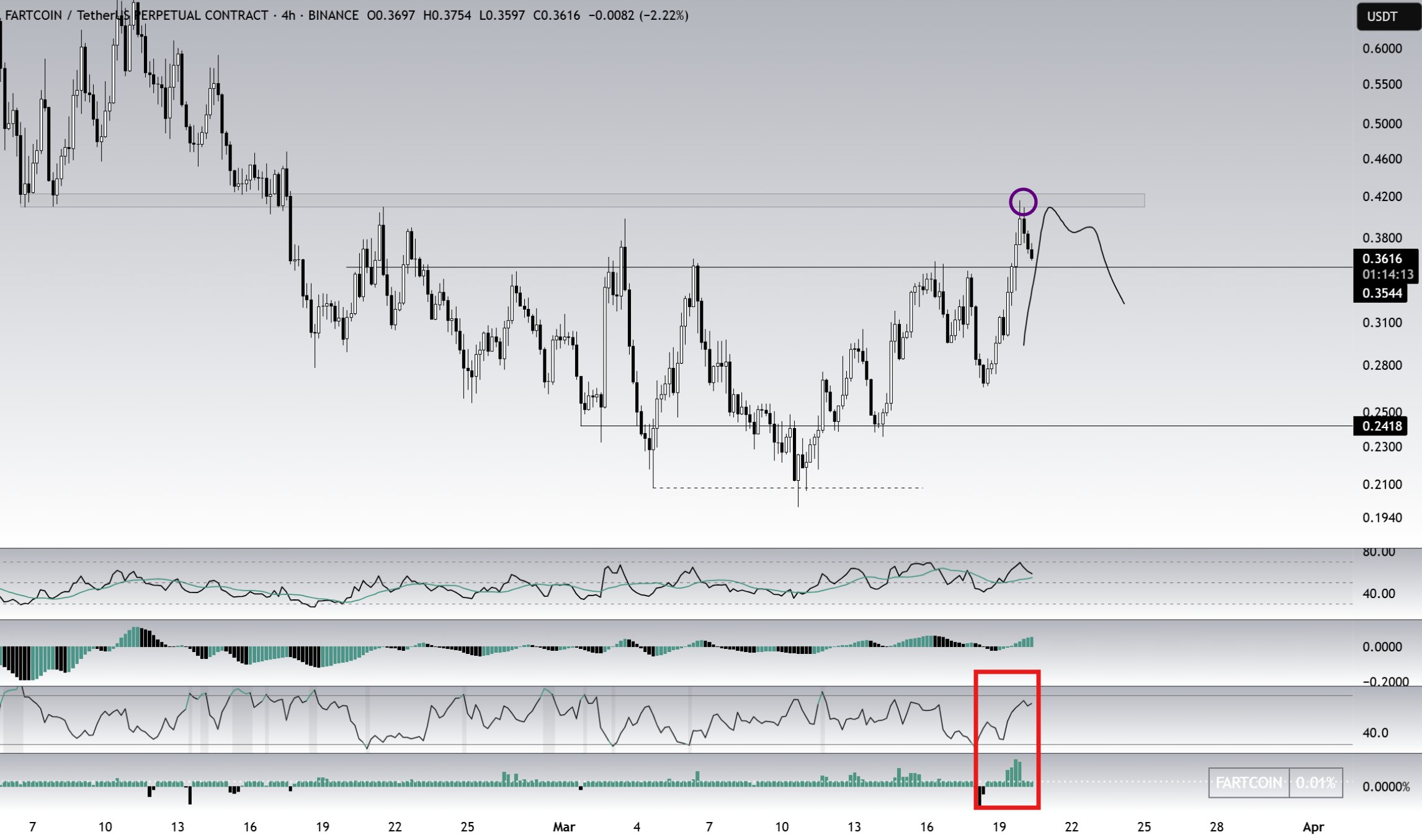Click the USDT currency button

[1386, 17]
